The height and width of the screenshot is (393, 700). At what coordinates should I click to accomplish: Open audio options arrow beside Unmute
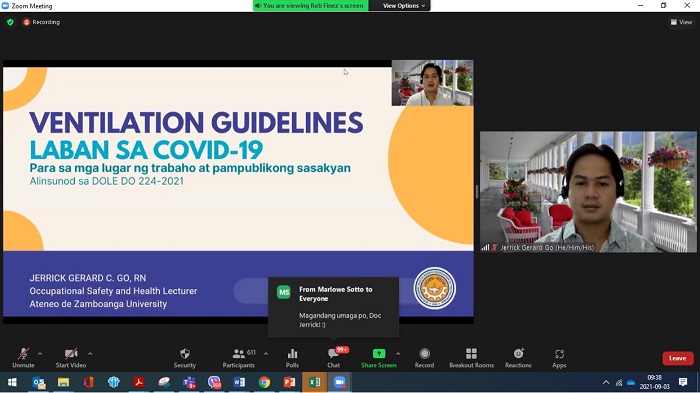coord(40,354)
